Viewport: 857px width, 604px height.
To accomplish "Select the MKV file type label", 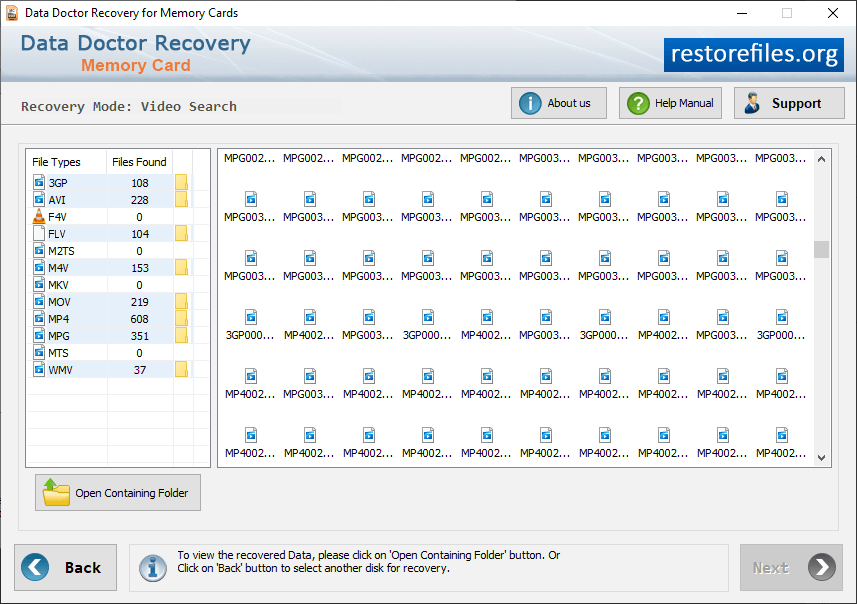I will 58,285.
